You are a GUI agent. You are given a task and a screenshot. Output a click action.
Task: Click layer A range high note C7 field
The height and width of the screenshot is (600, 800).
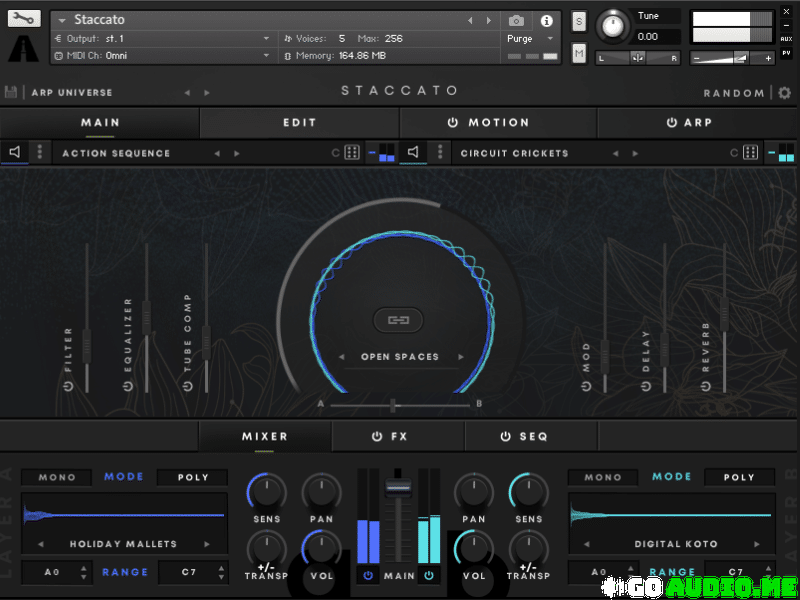click(193, 572)
